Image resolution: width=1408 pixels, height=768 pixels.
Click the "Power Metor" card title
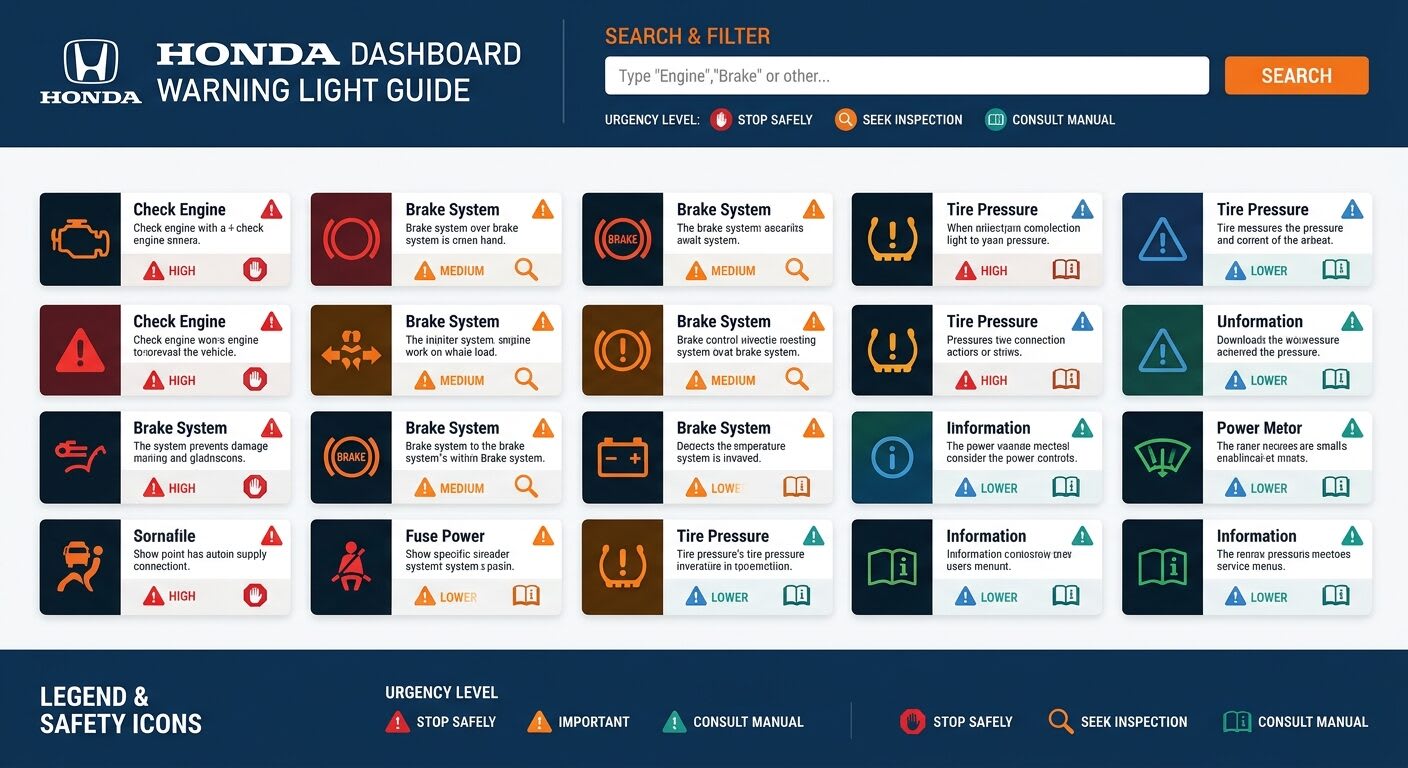pyautogui.click(x=1259, y=428)
